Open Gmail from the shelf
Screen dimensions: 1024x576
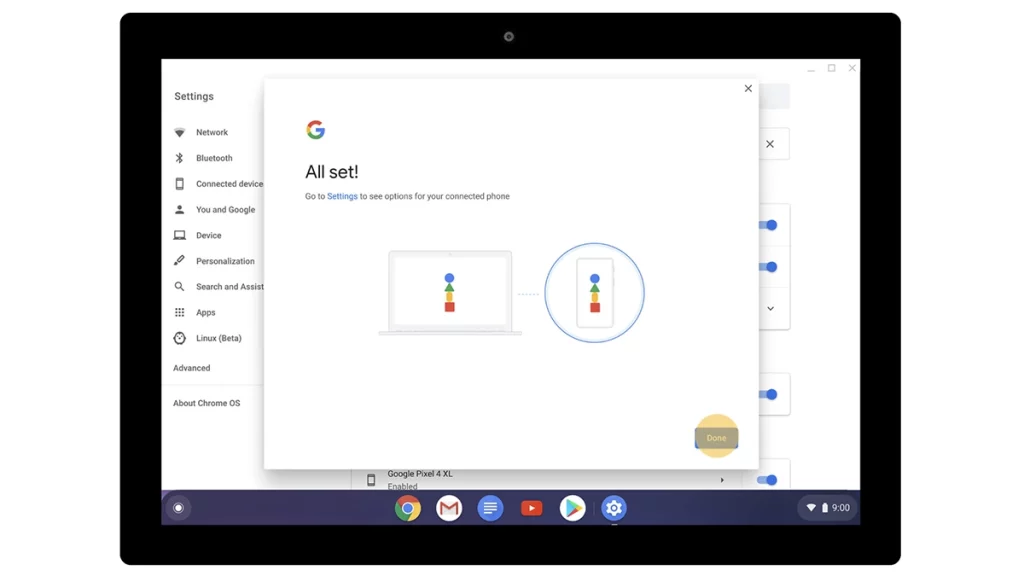click(x=449, y=508)
